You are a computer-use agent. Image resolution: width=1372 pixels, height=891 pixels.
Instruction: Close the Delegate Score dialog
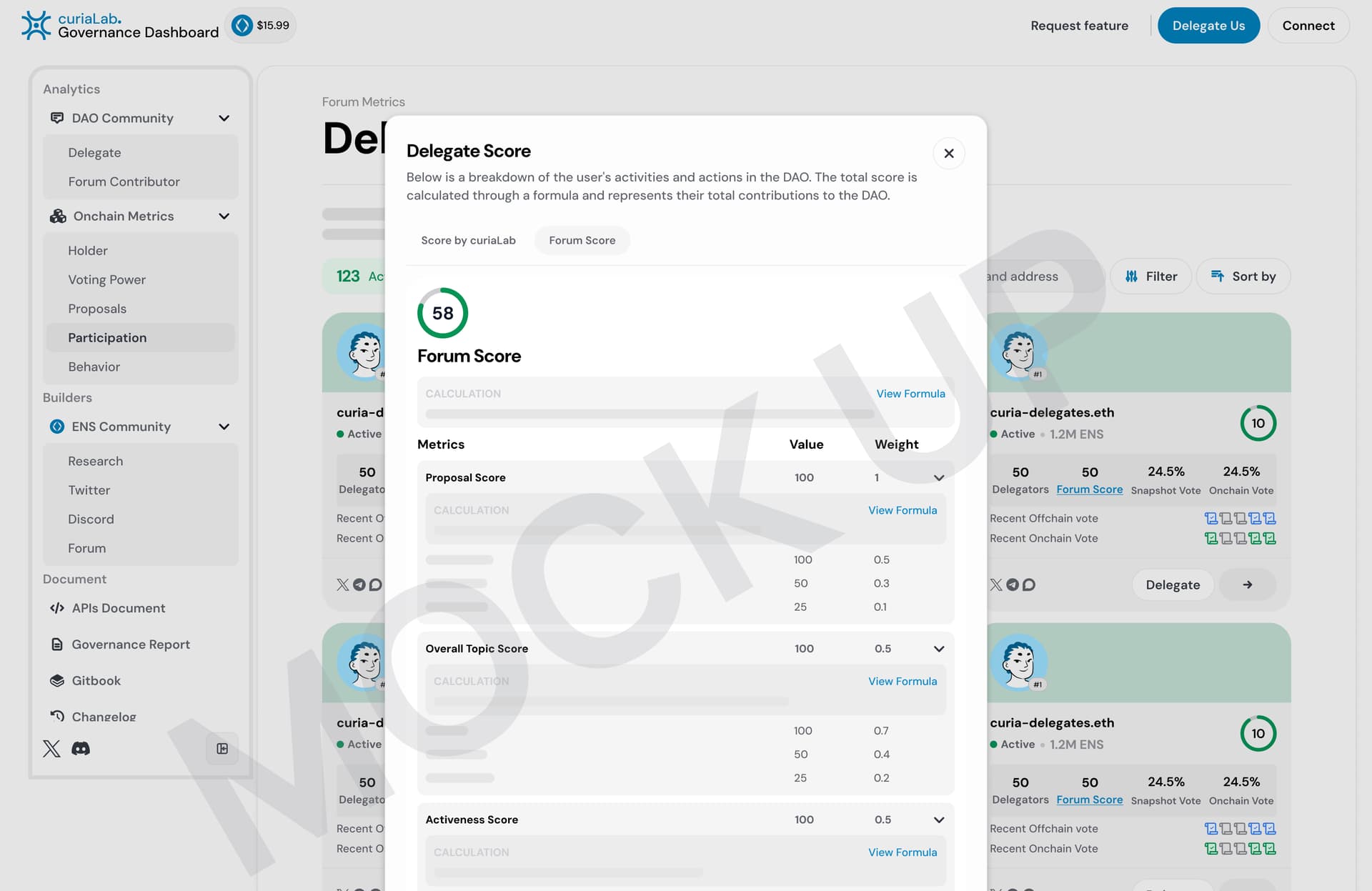tap(949, 153)
